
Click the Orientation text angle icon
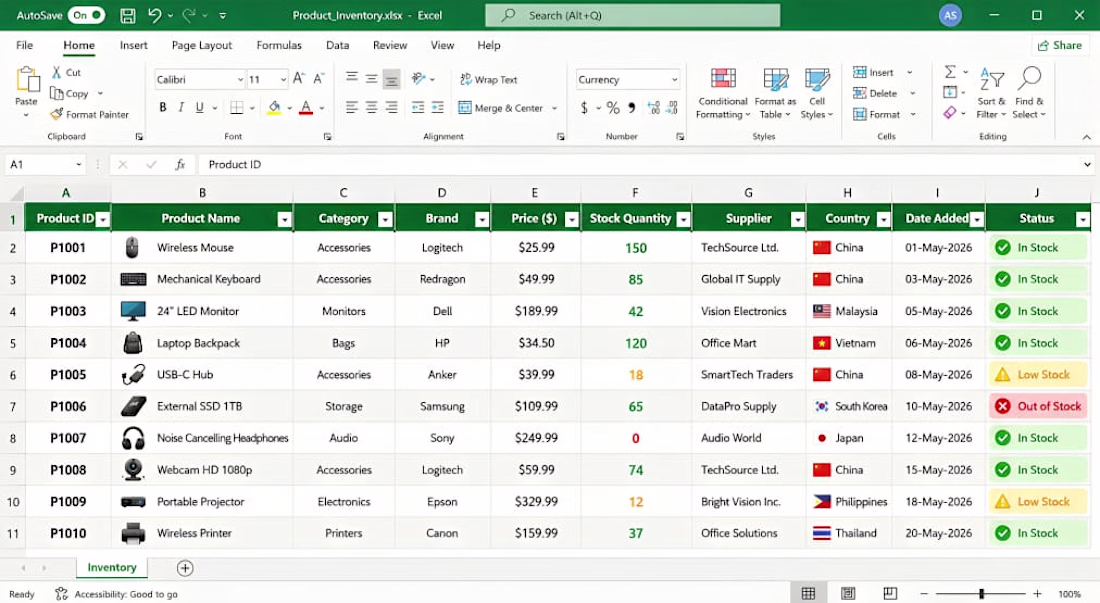pyautogui.click(x=420, y=79)
